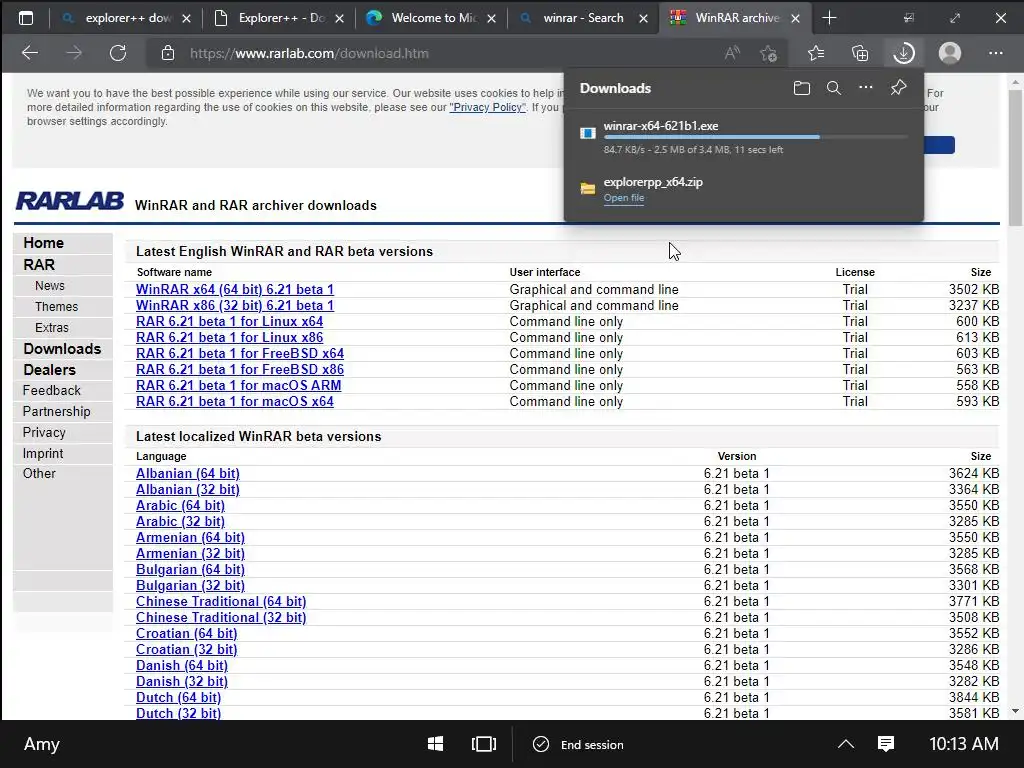Image resolution: width=1024 pixels, height=768 pixels.
Task: Click Open file under explorerpp_x64.zip
Action: click(624, 198)
